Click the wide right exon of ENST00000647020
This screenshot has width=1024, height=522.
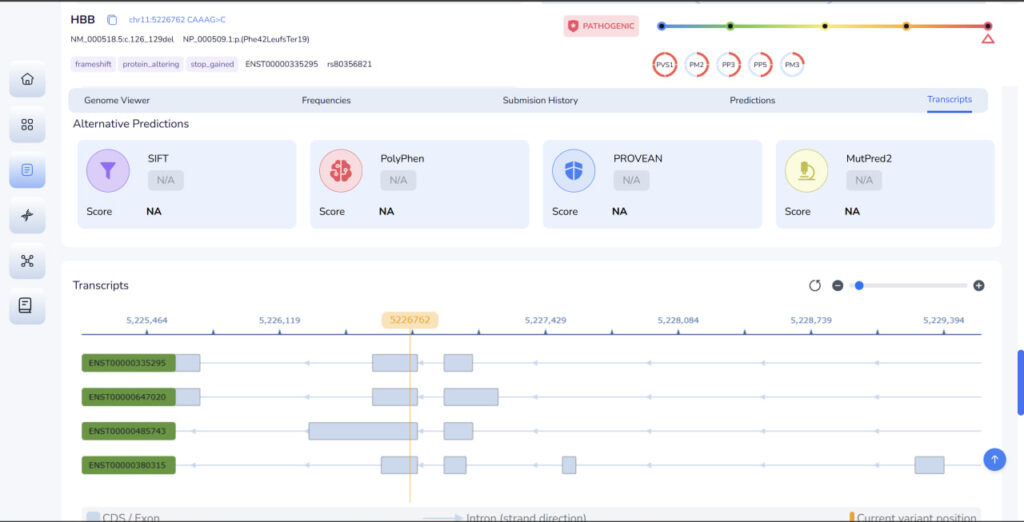471,397
